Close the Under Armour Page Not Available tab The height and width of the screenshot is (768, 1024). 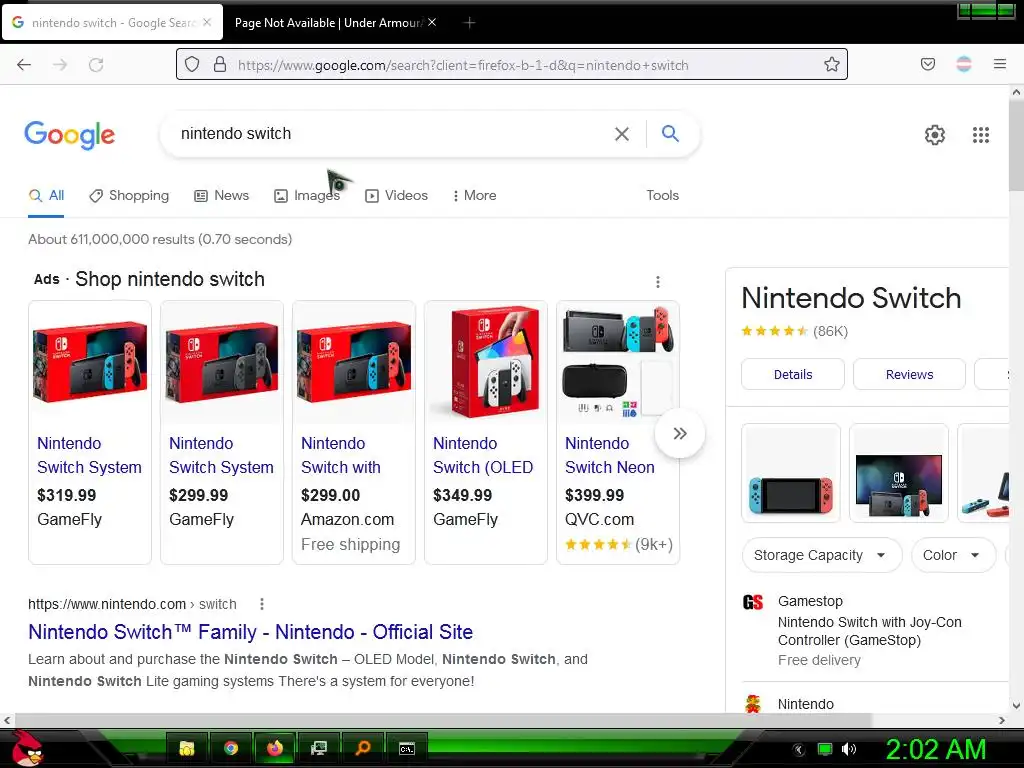pyautogui.click(x=432, y=22)
